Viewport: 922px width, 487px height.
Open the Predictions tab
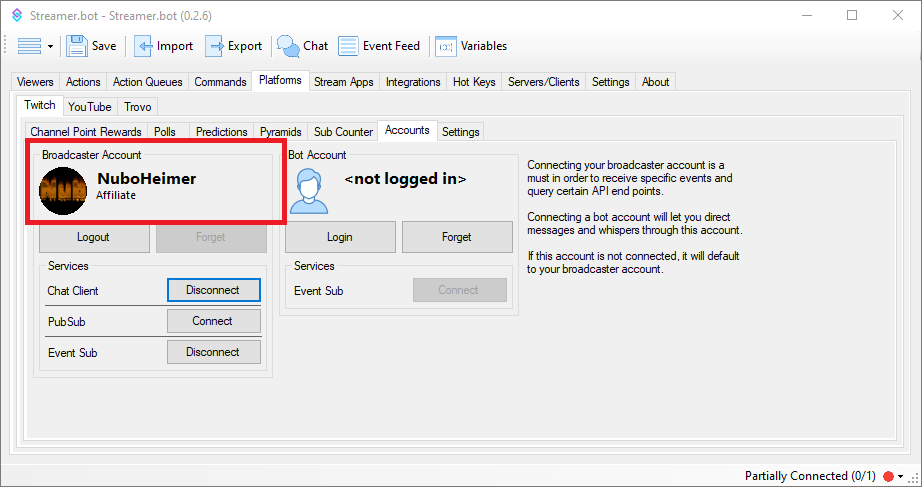222,132
